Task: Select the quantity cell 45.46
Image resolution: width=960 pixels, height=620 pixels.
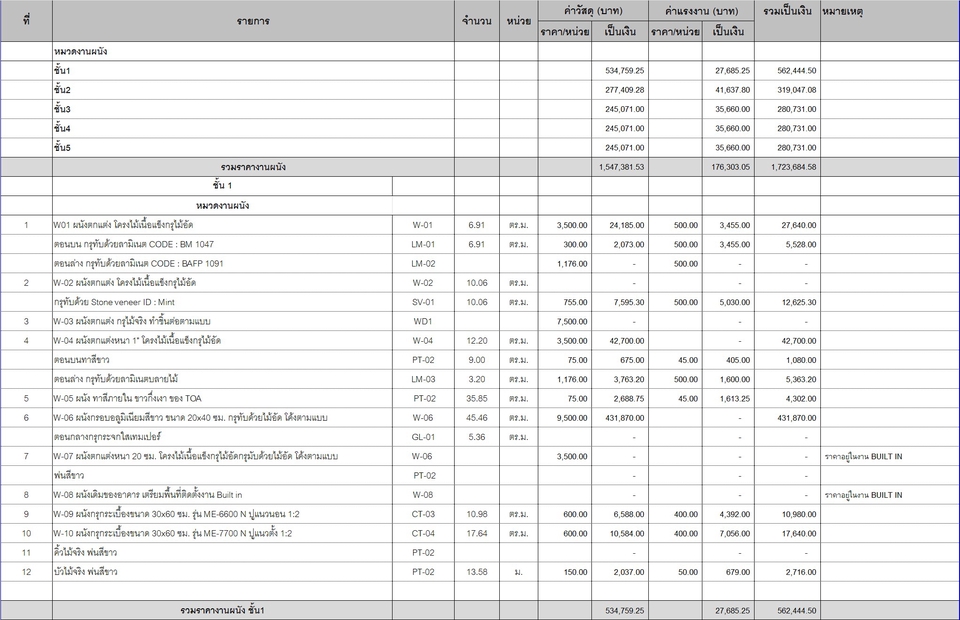Action: click(x=476, y=417)
